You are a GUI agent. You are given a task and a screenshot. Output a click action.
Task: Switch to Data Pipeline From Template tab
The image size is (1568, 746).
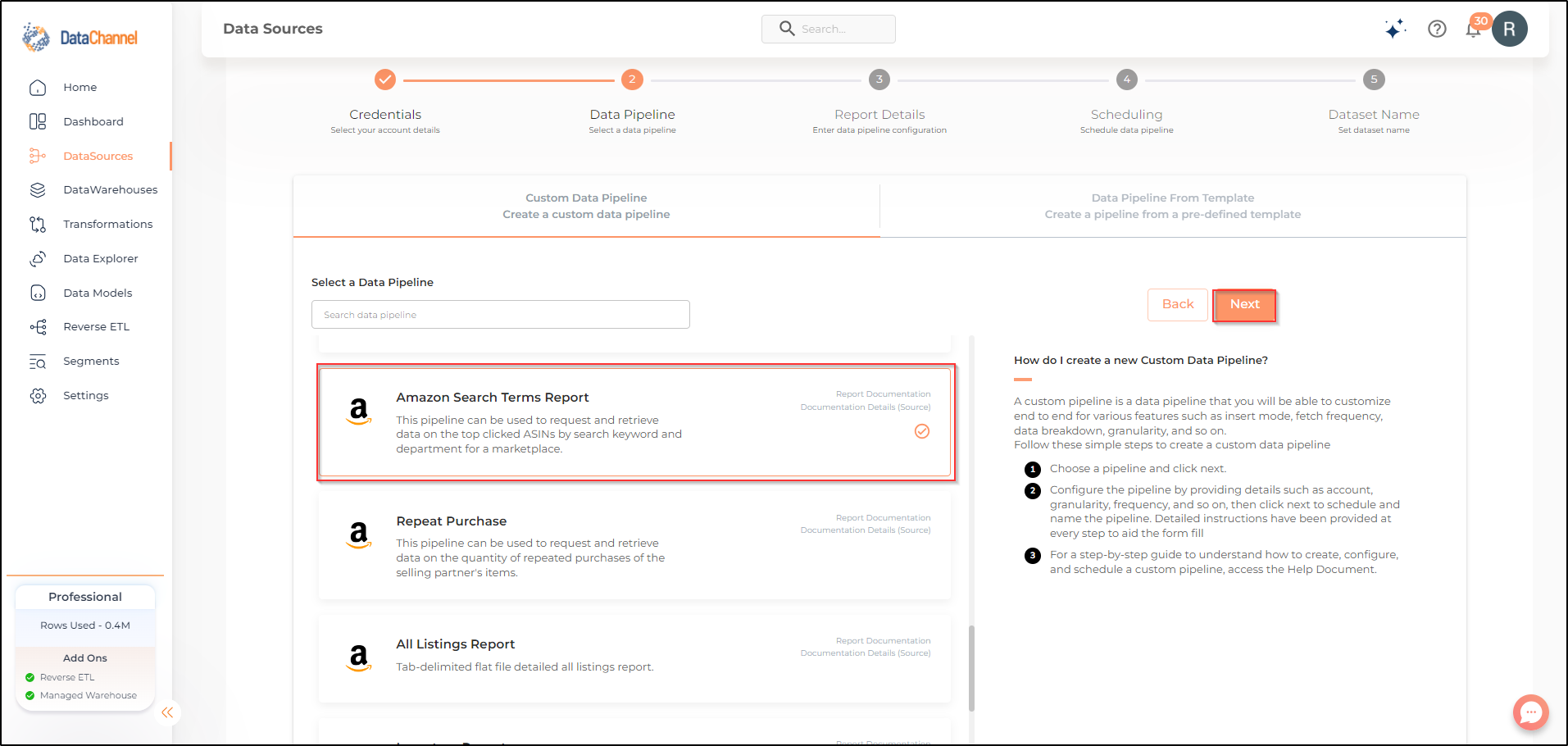coord(1173,207)
